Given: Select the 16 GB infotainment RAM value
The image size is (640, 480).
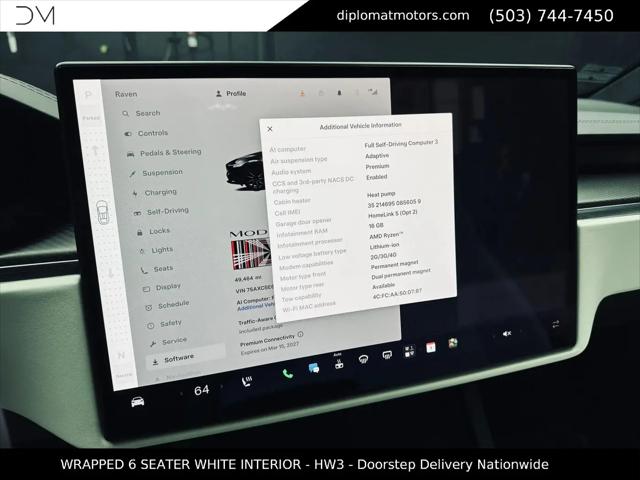Looking at the screenshot, I should [376, 226].
